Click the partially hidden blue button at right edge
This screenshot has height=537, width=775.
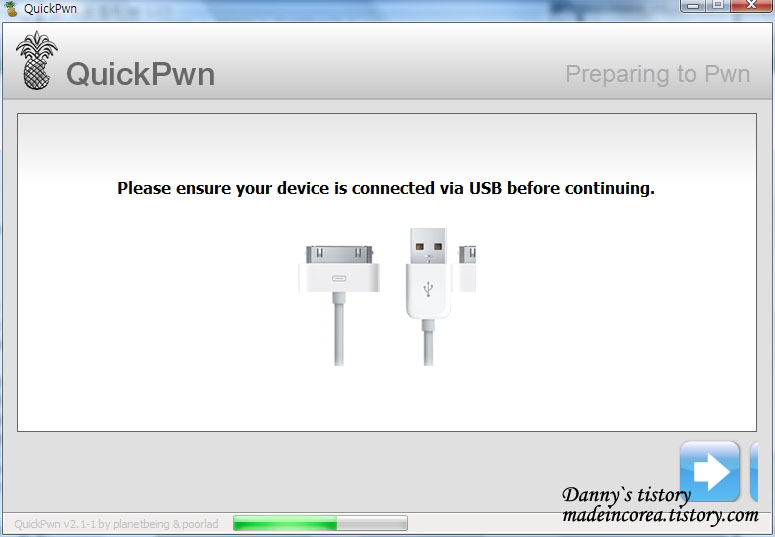[x=754, y=471]
